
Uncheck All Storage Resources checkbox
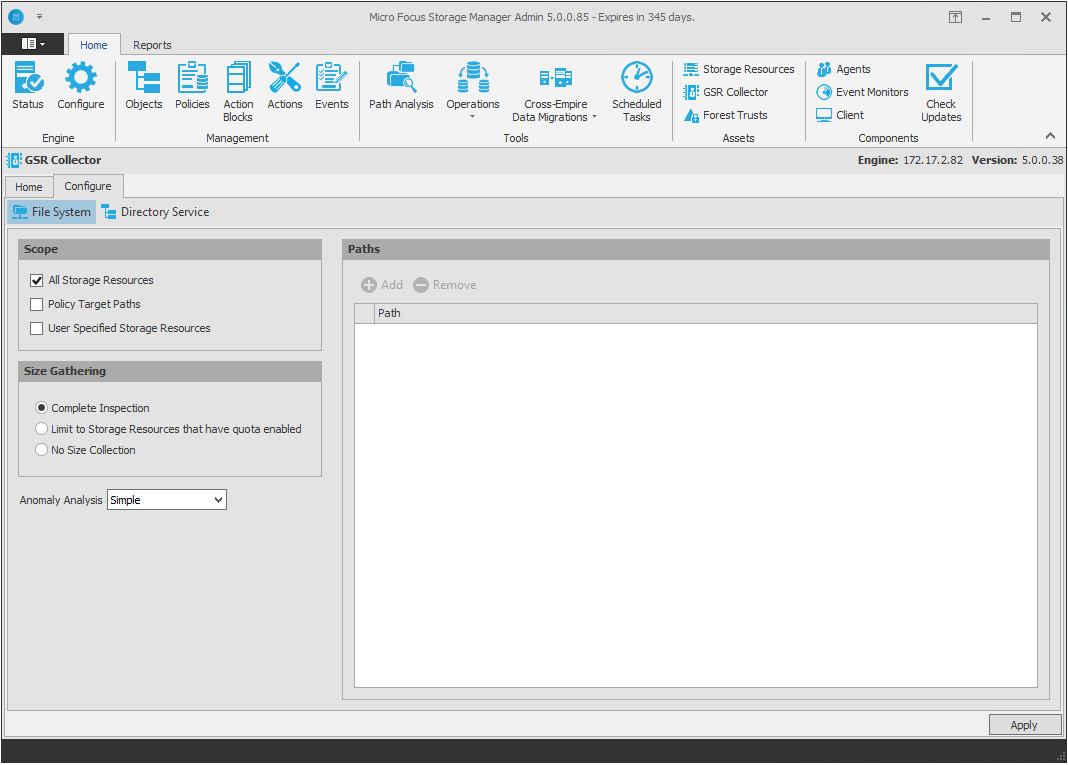pyautogui.click(x=37, y=281)
